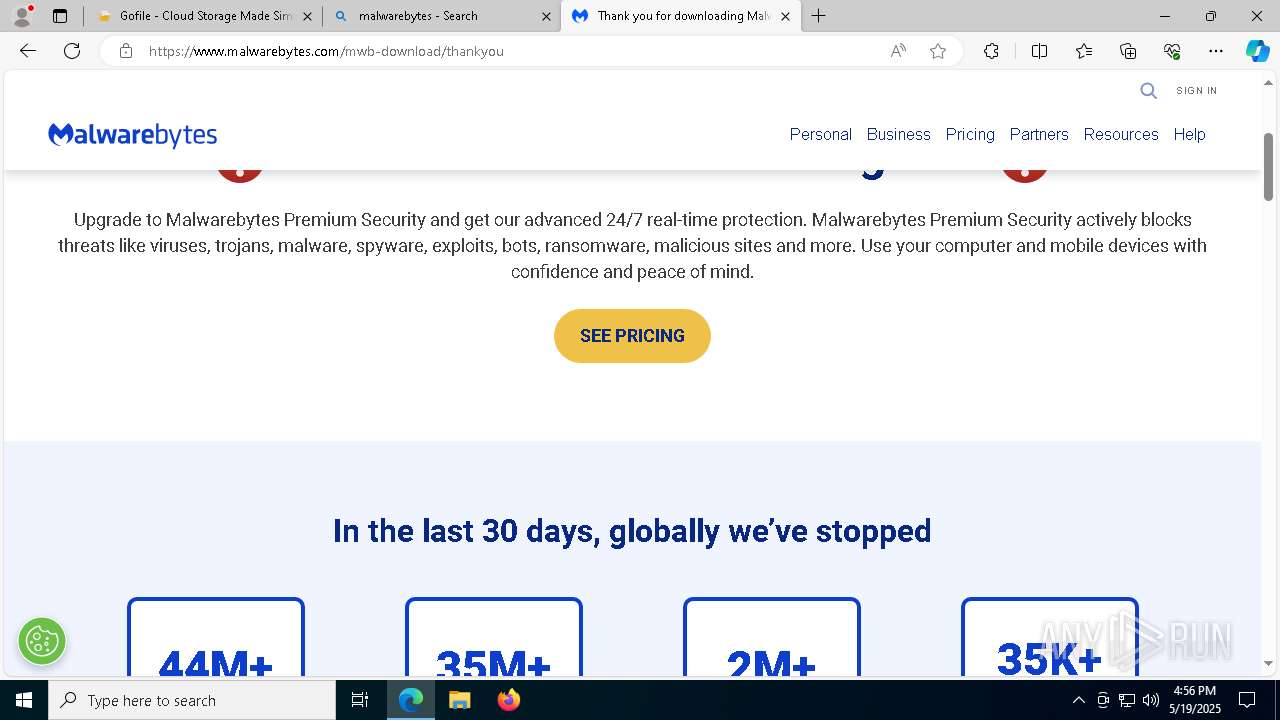Click the 'In the last 30 days' heading

(632, 531)
